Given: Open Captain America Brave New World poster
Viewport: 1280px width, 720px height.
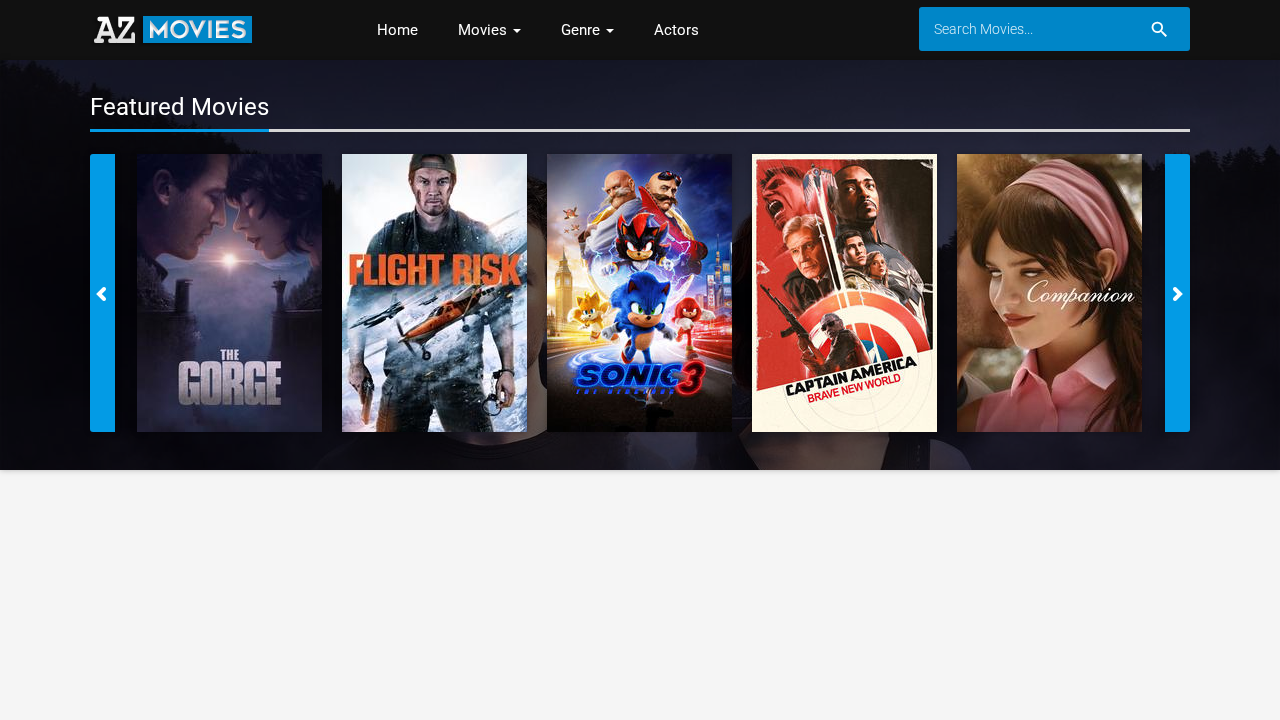Looking at the screenshot, I should (844, 293).
